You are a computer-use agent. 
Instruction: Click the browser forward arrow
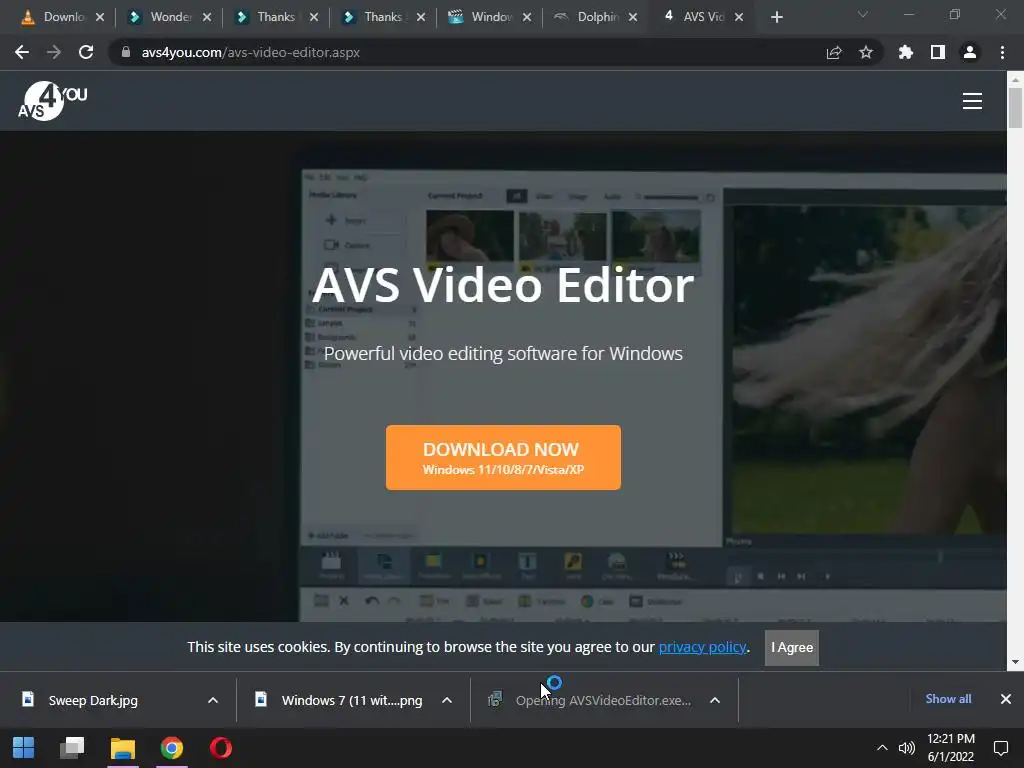click(x=54, y=52)
